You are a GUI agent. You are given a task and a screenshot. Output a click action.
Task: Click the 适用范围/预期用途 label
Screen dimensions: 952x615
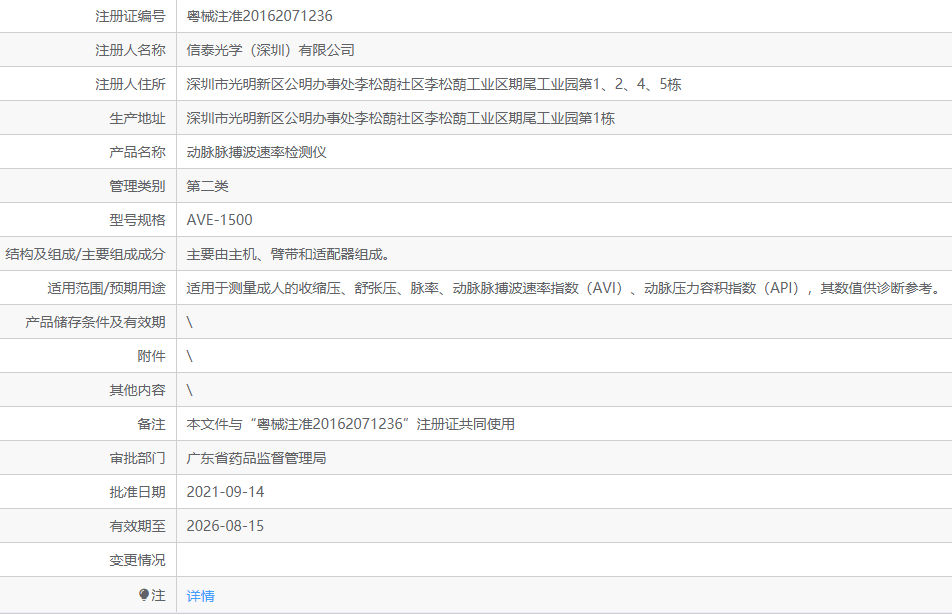point(106,288)
